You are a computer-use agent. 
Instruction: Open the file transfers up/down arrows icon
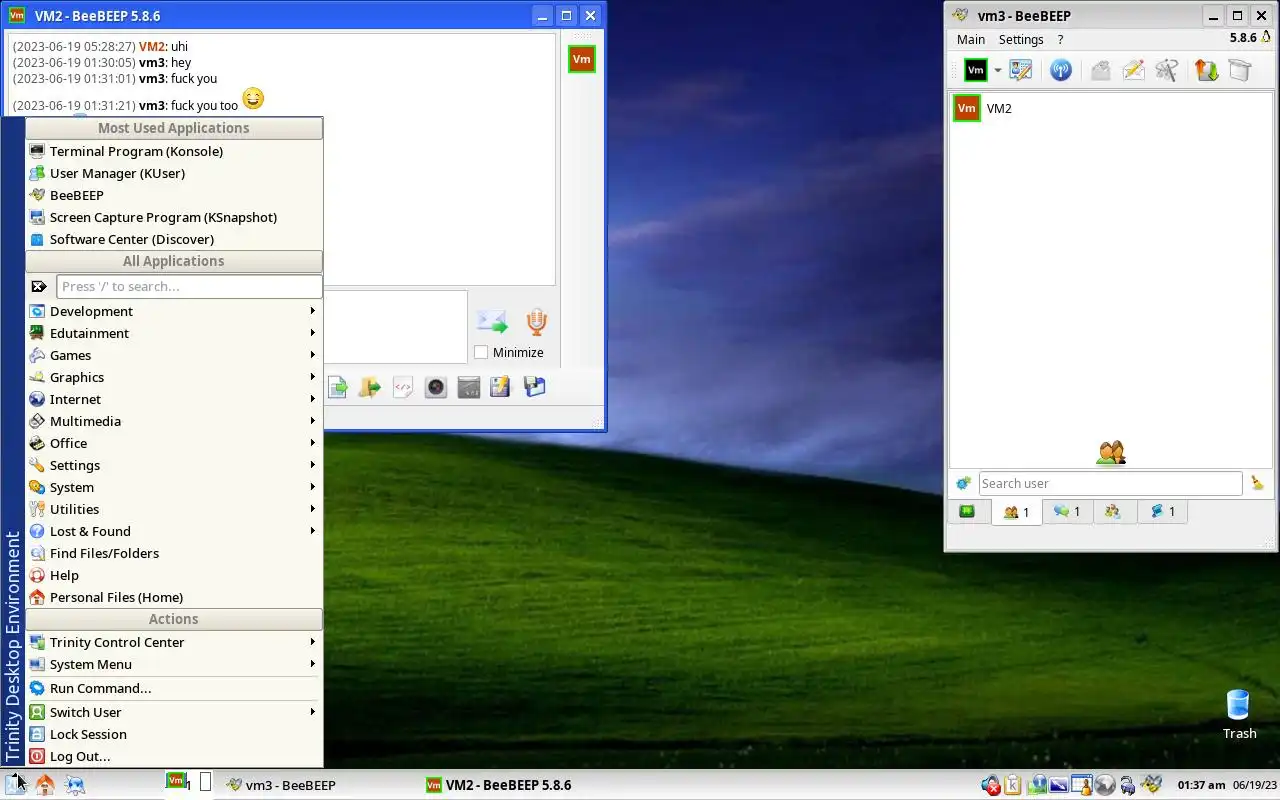(1207, 70)
